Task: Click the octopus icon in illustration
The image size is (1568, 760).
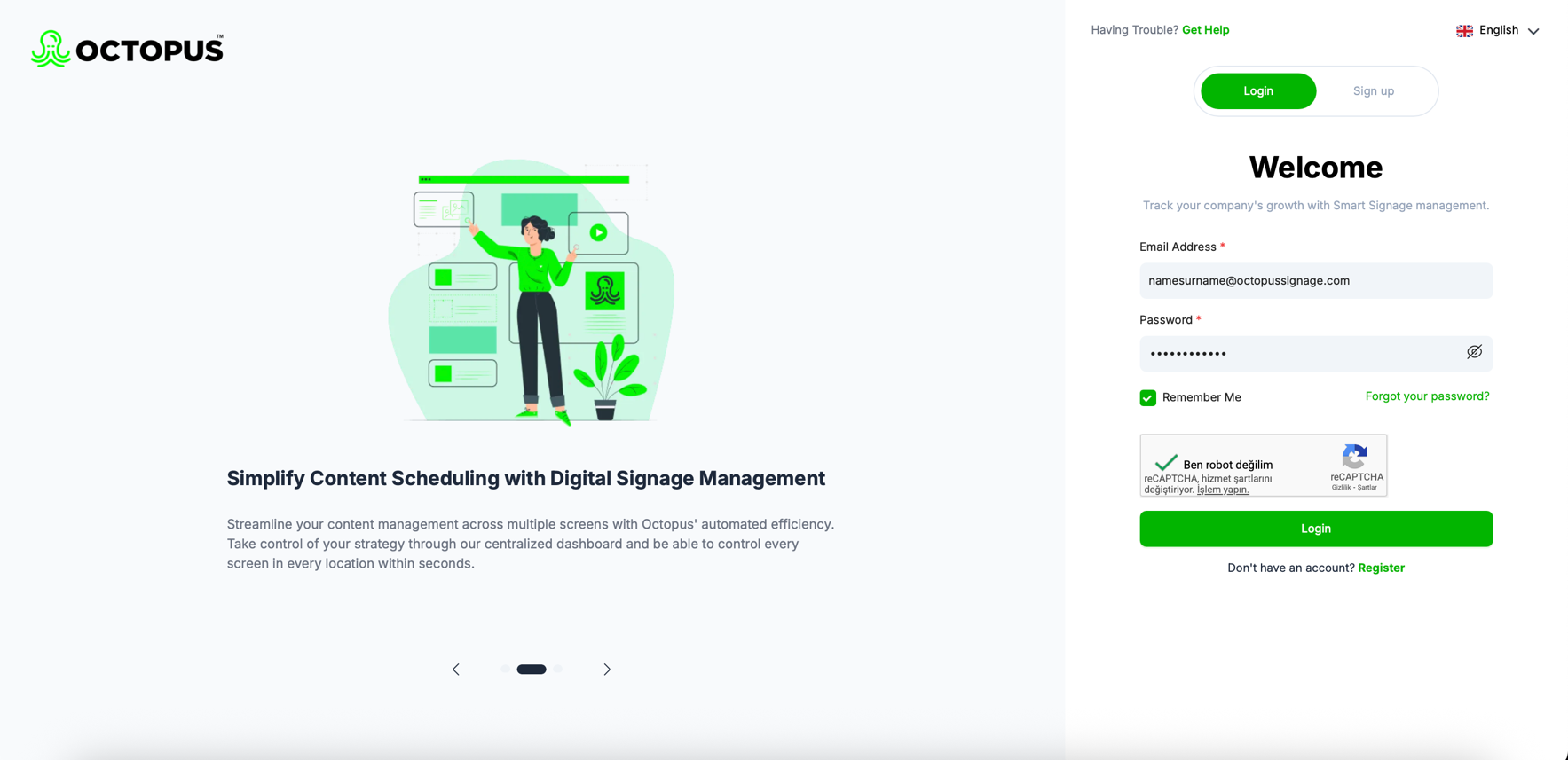Action: [605, 291]
